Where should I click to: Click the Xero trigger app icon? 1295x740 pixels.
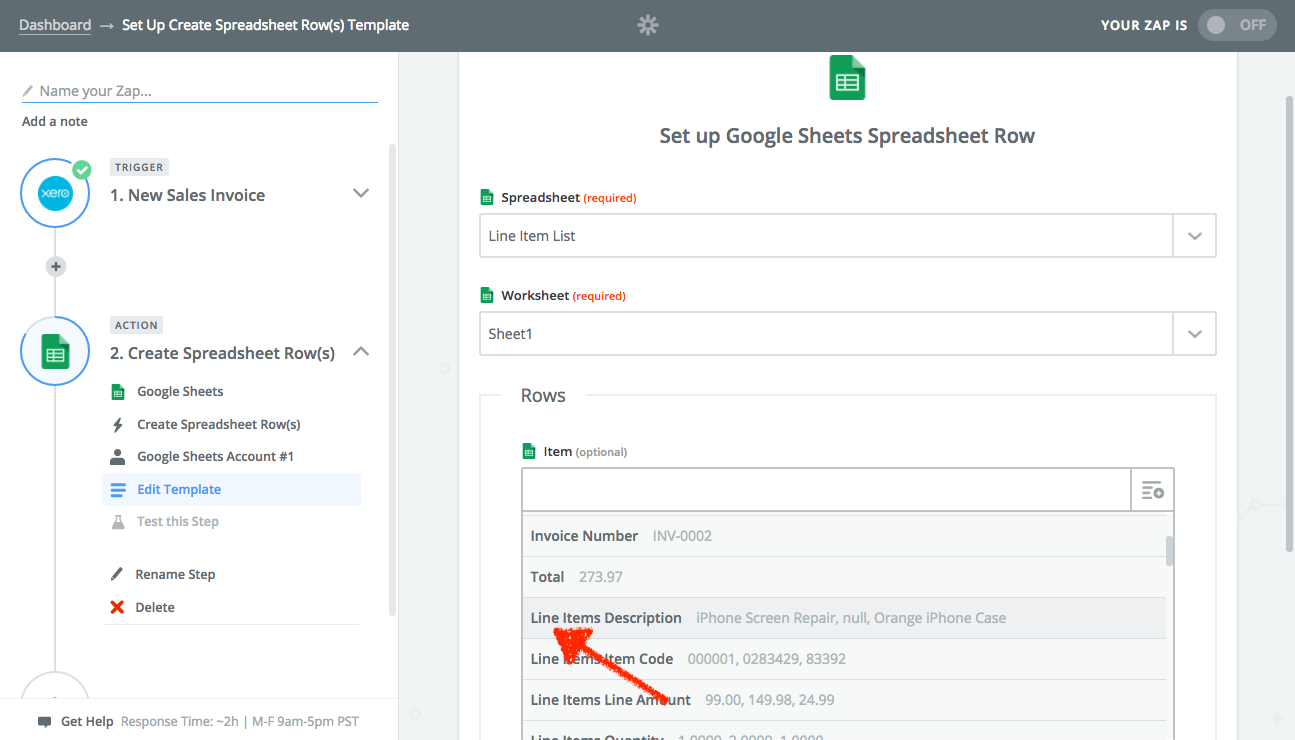56,193
